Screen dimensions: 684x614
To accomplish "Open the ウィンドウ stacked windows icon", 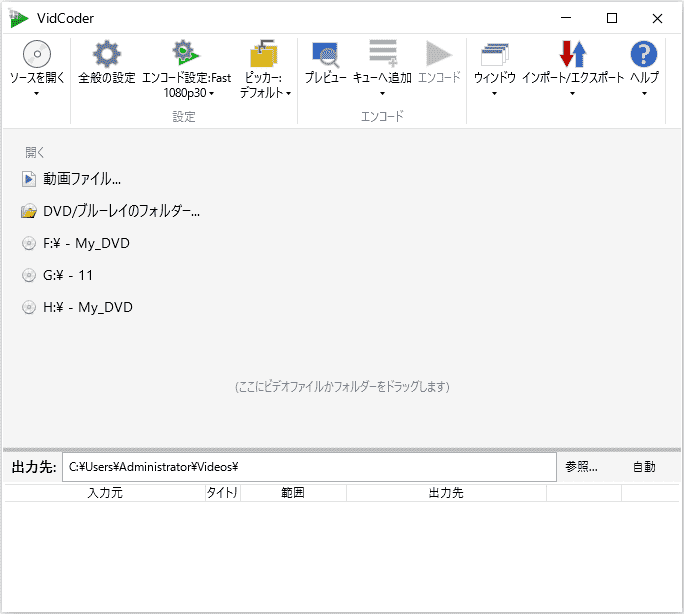I will coord(495,54).
